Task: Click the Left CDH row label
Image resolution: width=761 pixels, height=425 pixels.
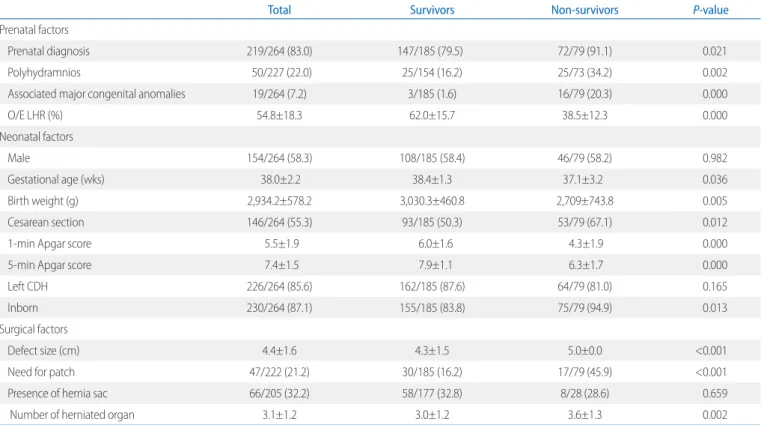Action: click(x=28, y=286)
